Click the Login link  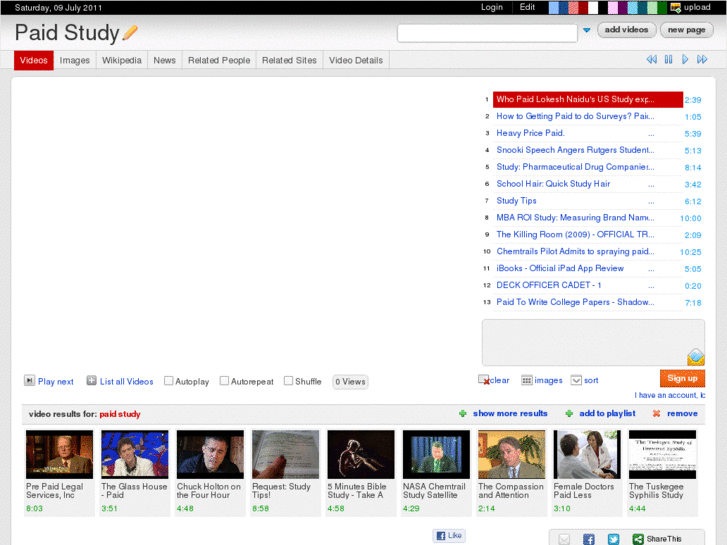tap(492, 7)
